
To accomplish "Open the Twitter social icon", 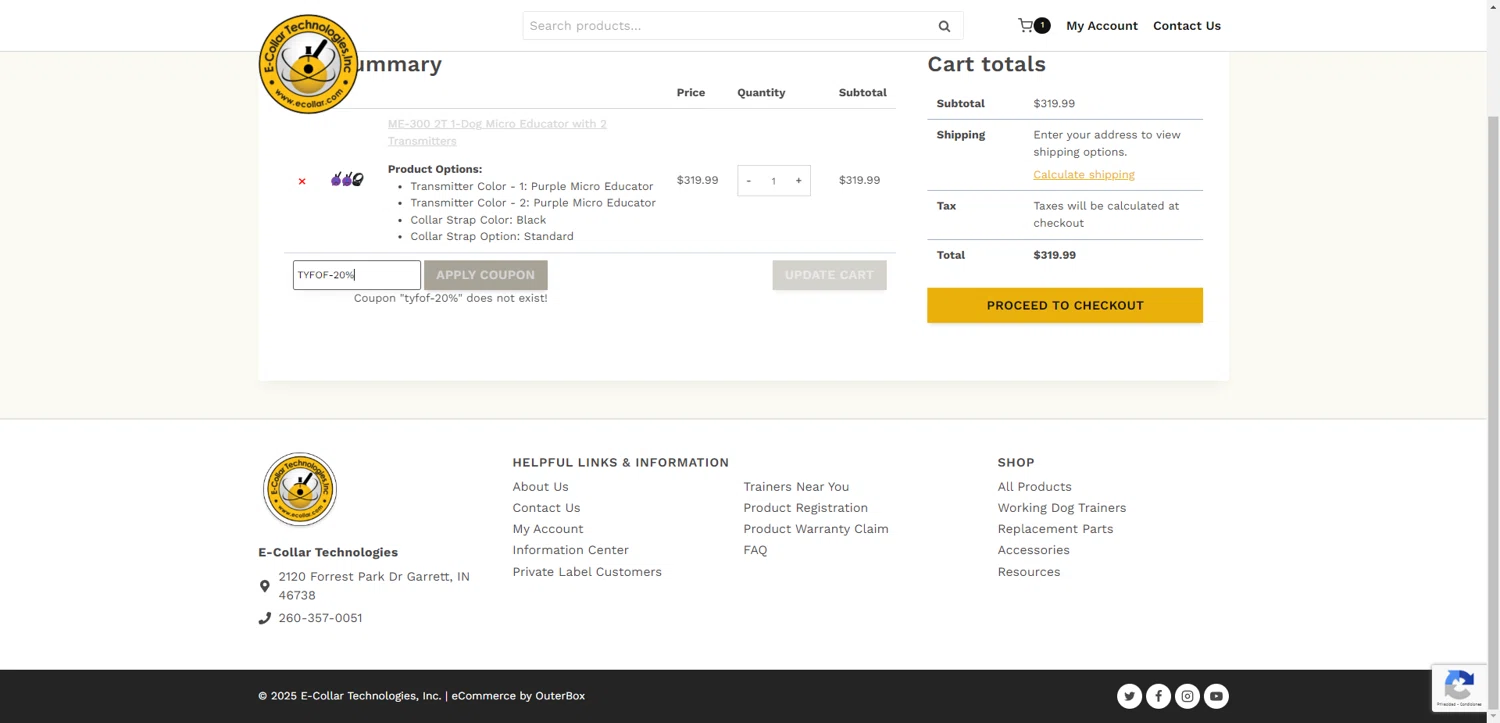I will (1129, 696).
